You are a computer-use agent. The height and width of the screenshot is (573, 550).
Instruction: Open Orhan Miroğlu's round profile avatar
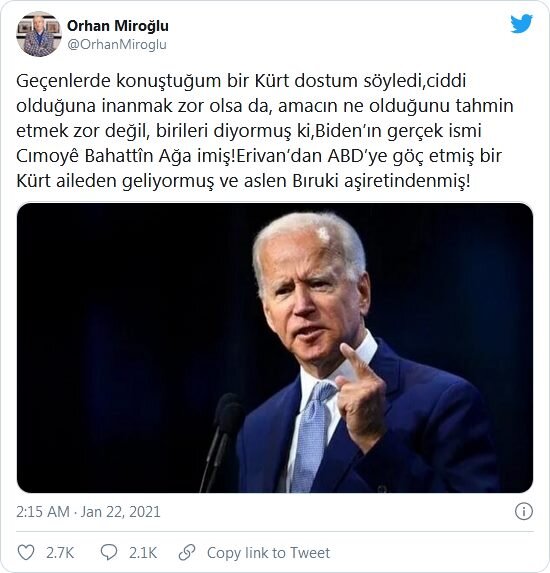(39, 34)
